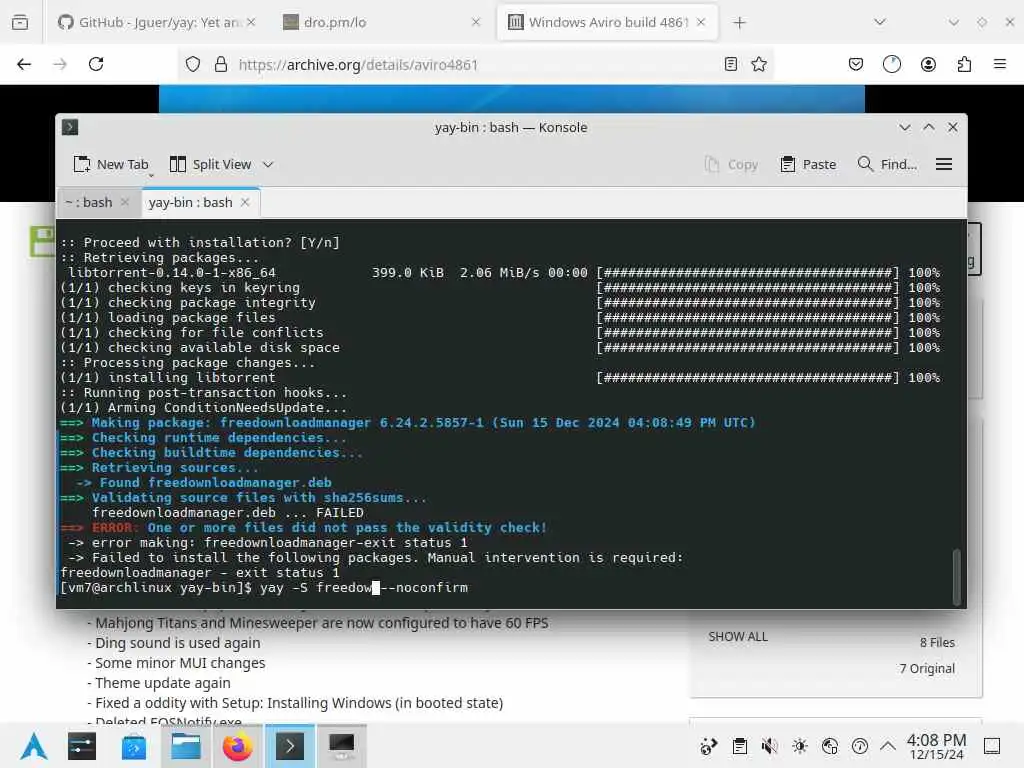The height and width of the screenshot is (768, 1024).
Task: Toggle reader view in address bar
Action: click(x=731, y=64)
